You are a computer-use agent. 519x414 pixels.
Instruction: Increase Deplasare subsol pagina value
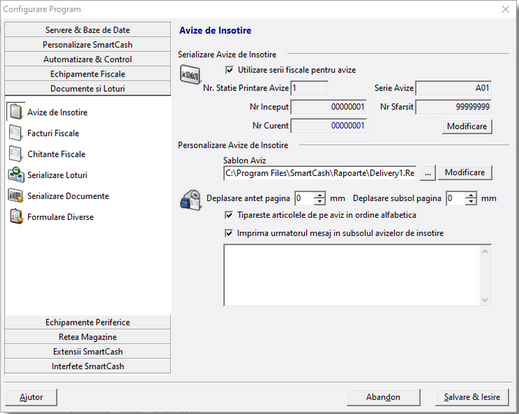[471, 195]
